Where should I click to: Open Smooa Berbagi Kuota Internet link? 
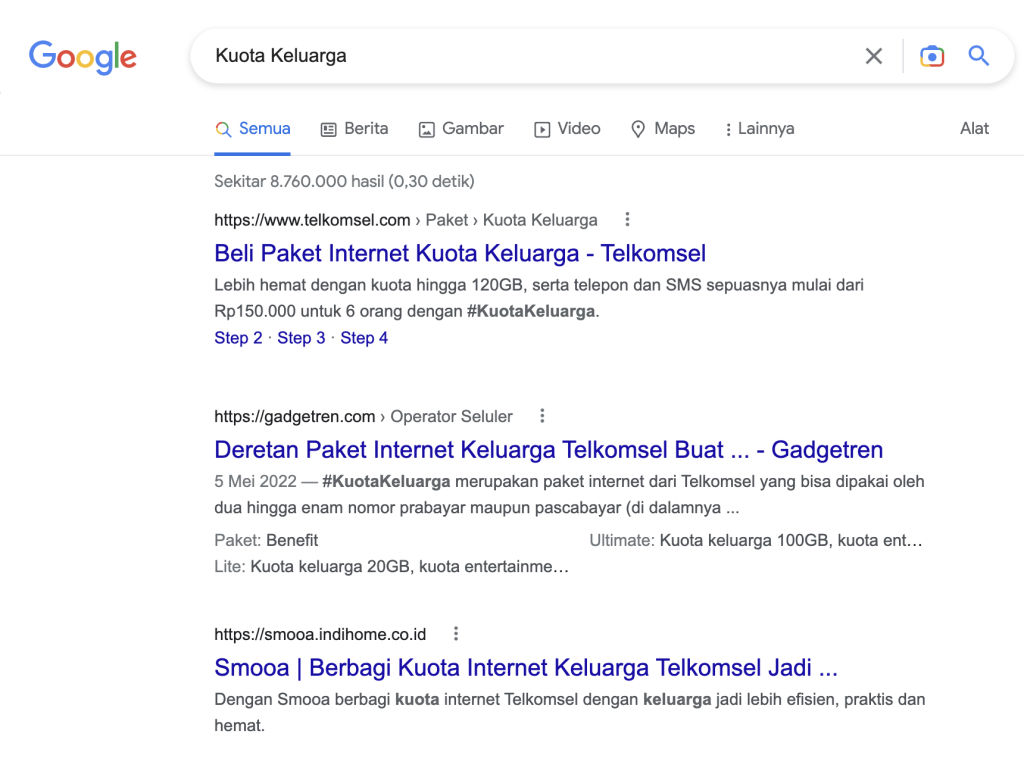526,667
